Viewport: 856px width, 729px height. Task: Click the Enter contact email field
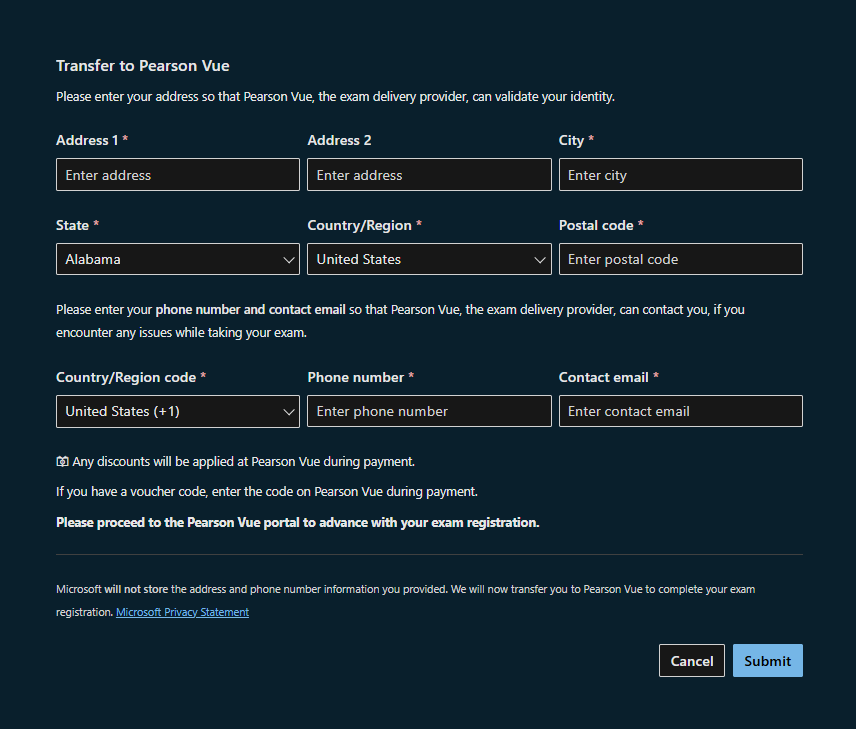pyautogui.click(x=680, y=411)
